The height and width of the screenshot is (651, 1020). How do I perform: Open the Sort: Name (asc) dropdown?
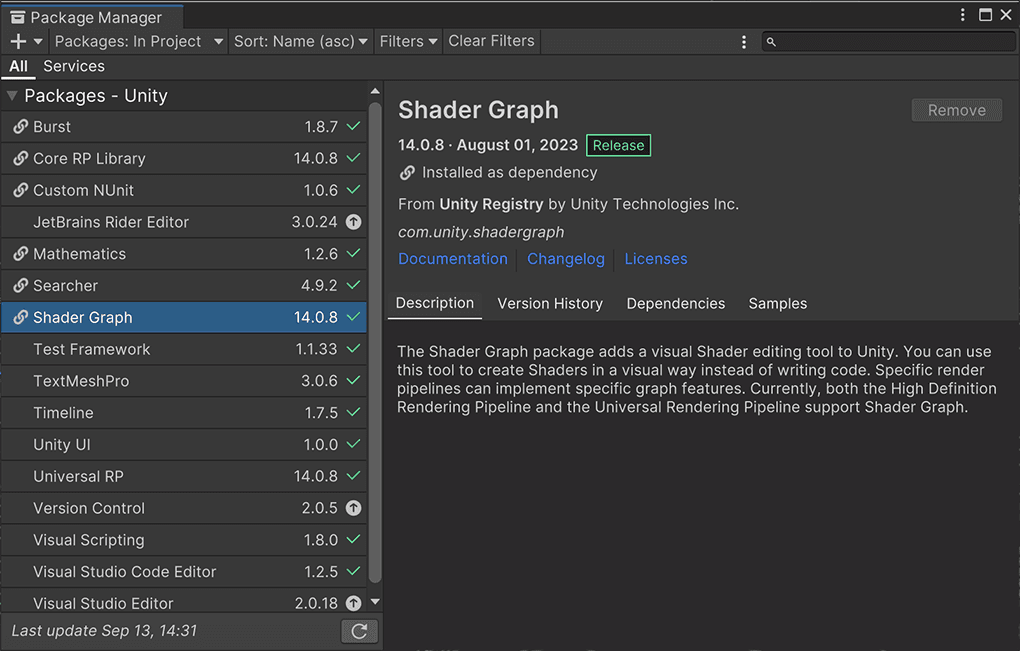[301, 41]
